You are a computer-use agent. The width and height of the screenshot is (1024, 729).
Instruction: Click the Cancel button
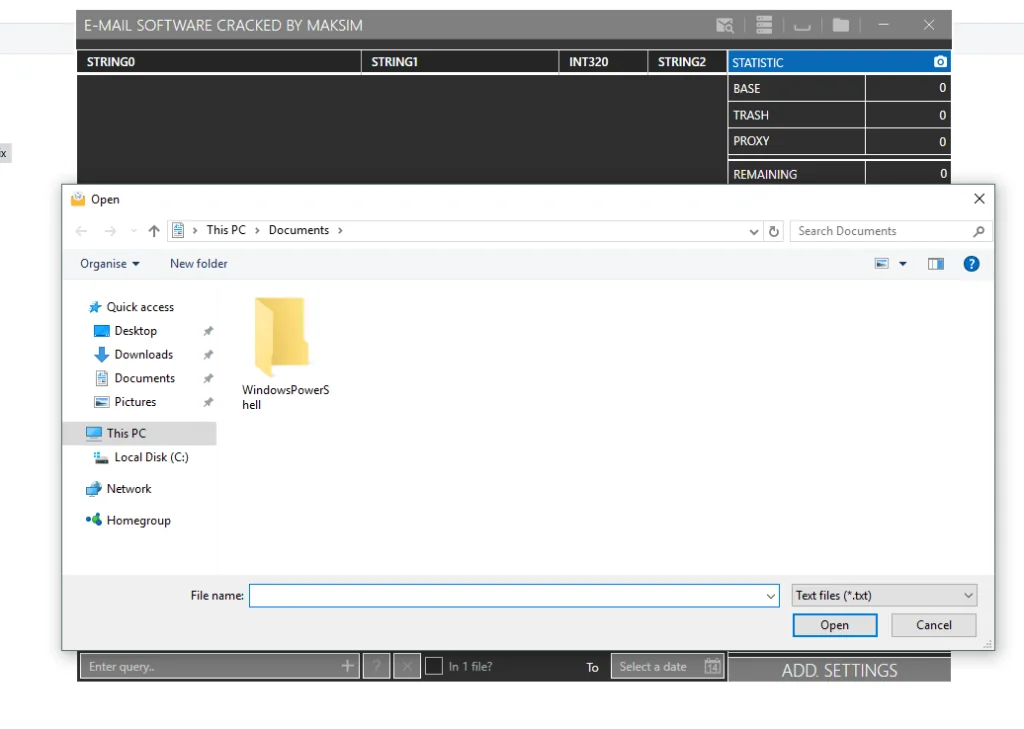pyautogui.click(x=933, y=625)
